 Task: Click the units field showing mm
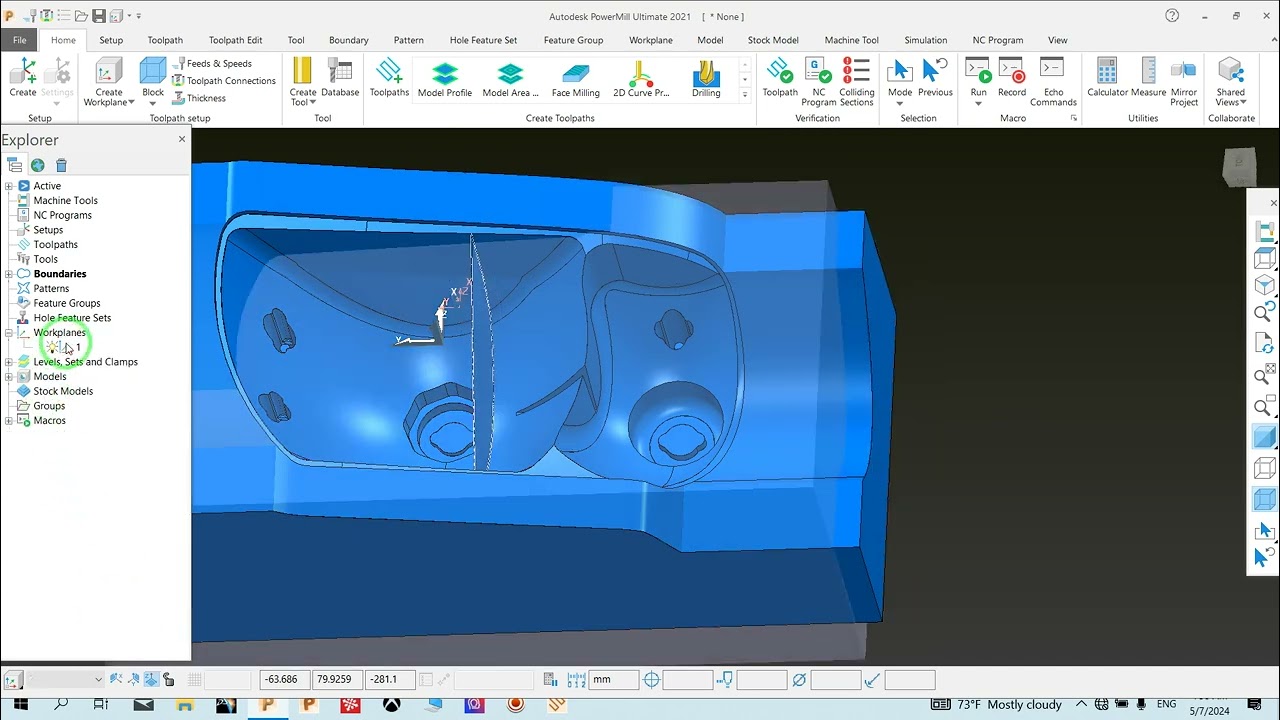pos(613,680)
